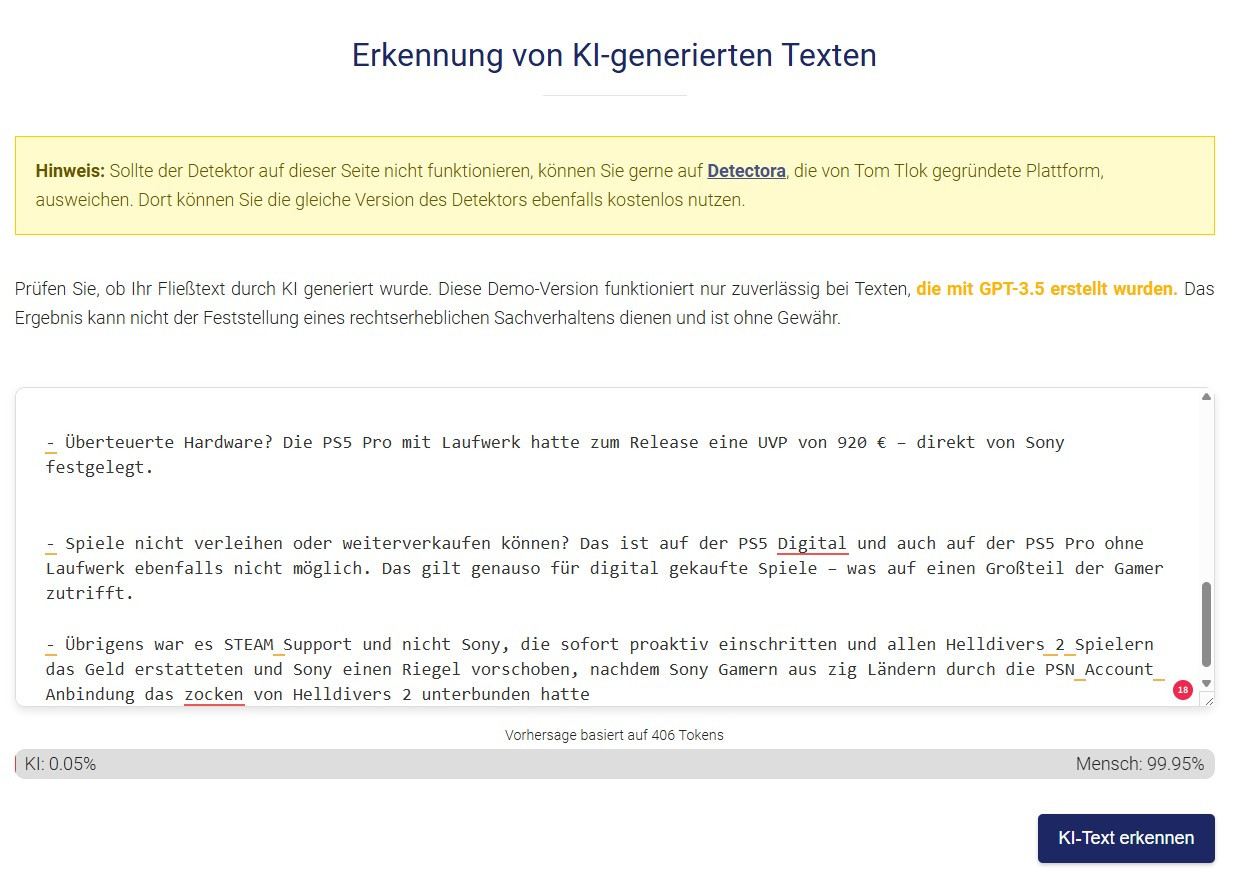
Task: Click the text area scrollbar thumb
Action: point(1206,623)
